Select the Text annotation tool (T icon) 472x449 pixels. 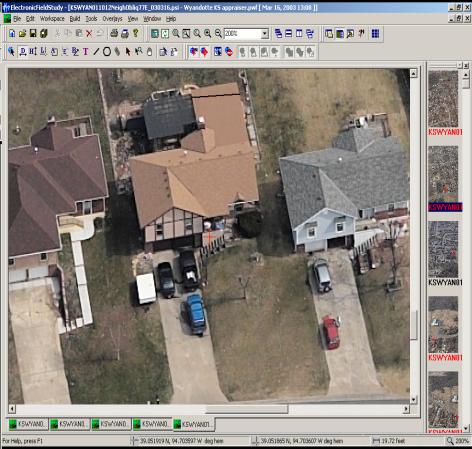(86, 52)
